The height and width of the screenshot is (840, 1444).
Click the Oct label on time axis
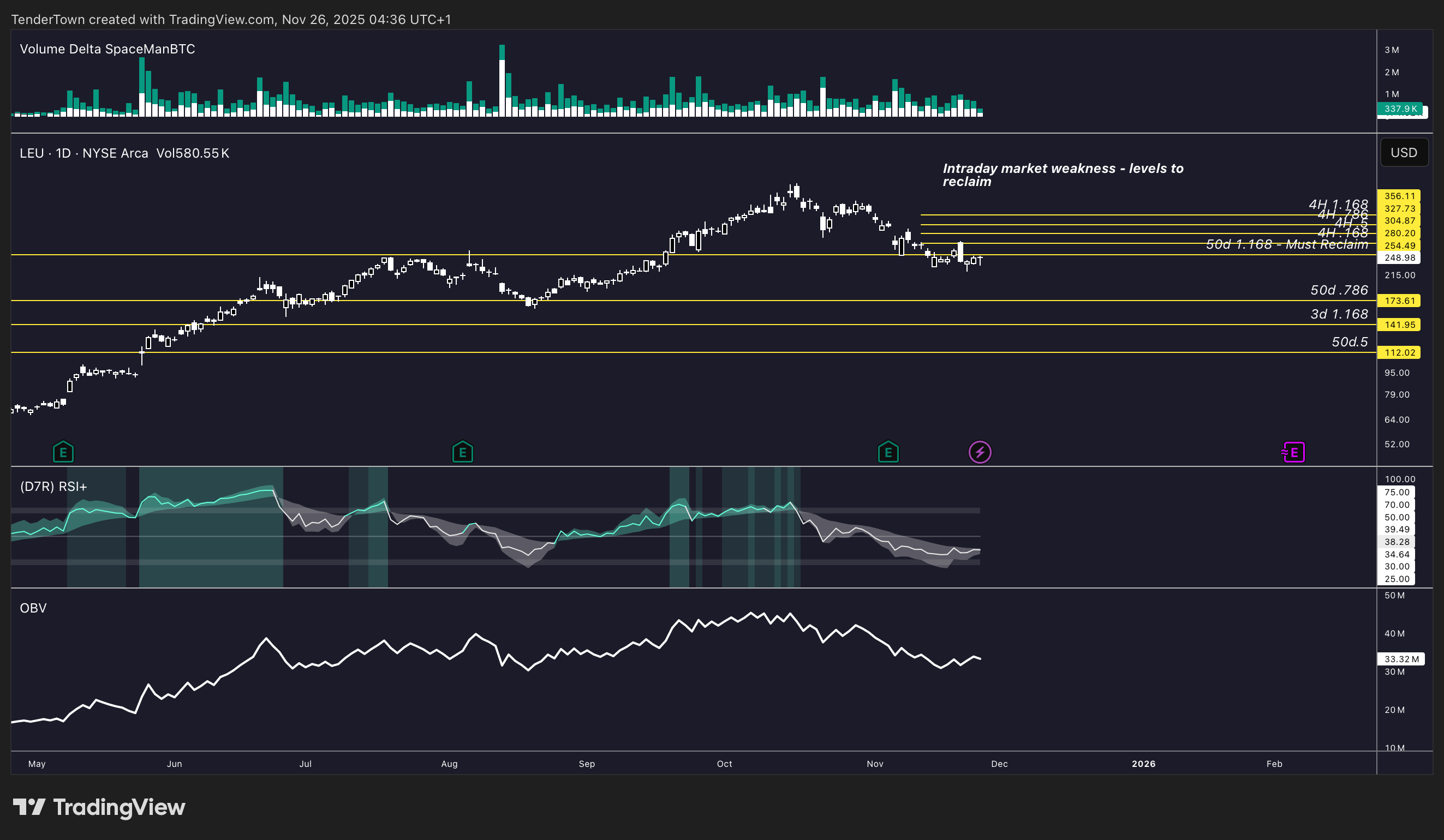[x=724, y=764]
